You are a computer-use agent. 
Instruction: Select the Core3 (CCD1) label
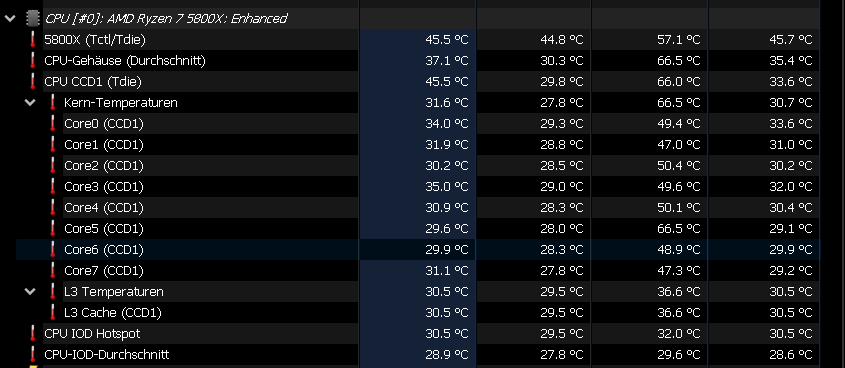[x=104, y=186]
